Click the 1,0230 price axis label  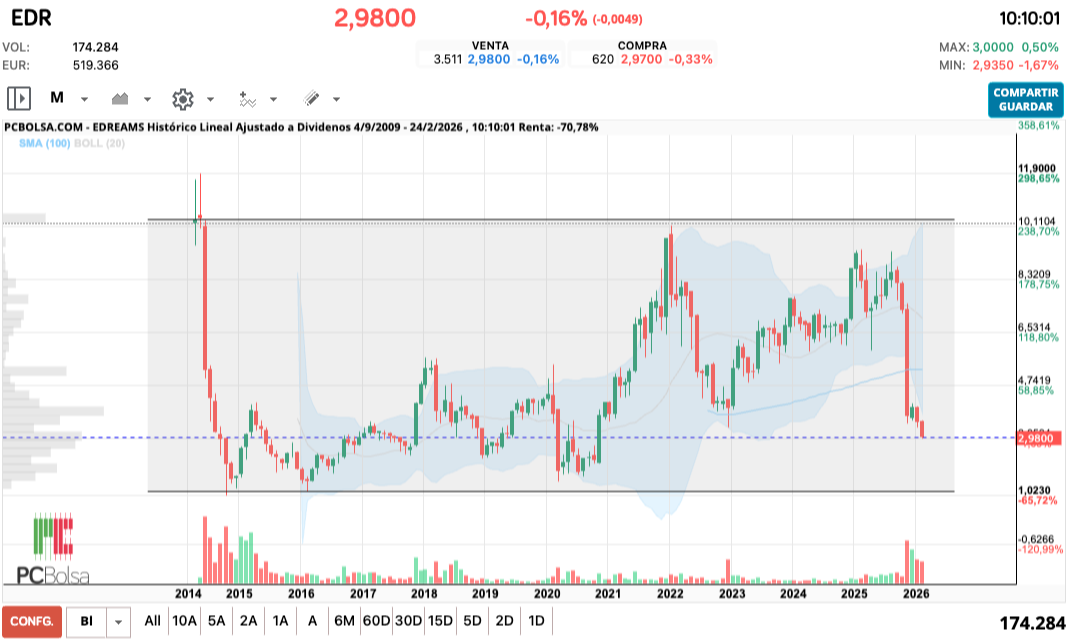pyautogui.click(x=1034, y=490)
